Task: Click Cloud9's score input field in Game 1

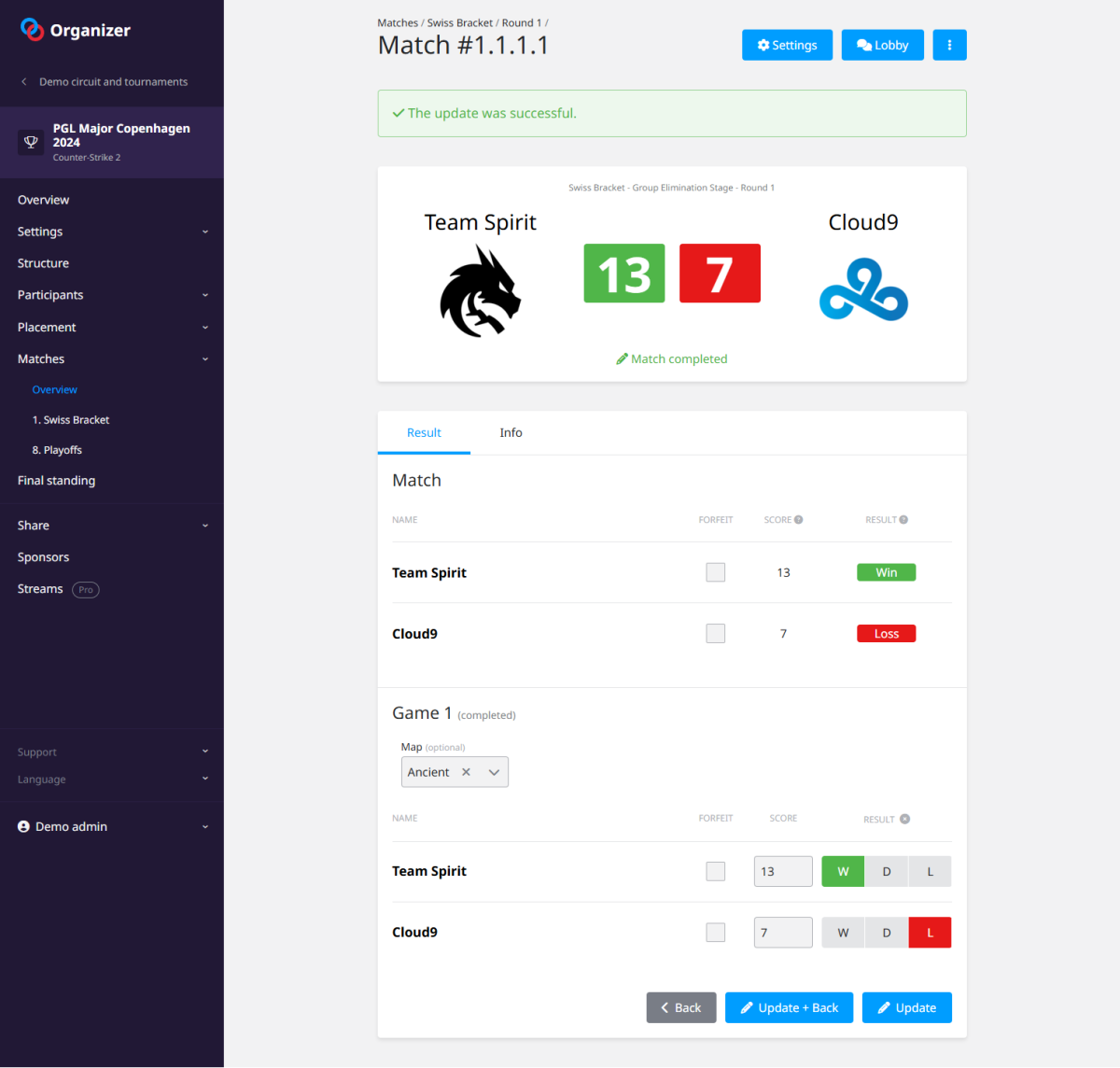Action: [782, 932]
